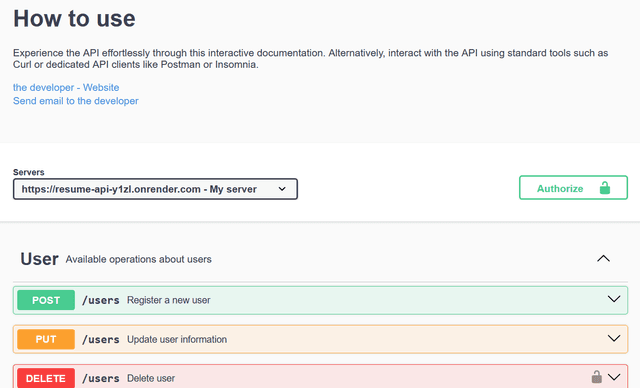
Task: Click the Authorize button
Action: 573,188
